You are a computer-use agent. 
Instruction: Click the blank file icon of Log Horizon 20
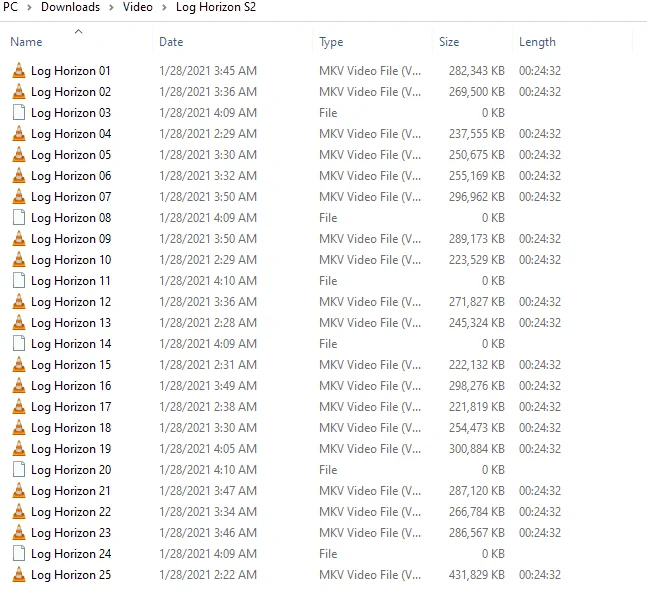click(19, 470)
